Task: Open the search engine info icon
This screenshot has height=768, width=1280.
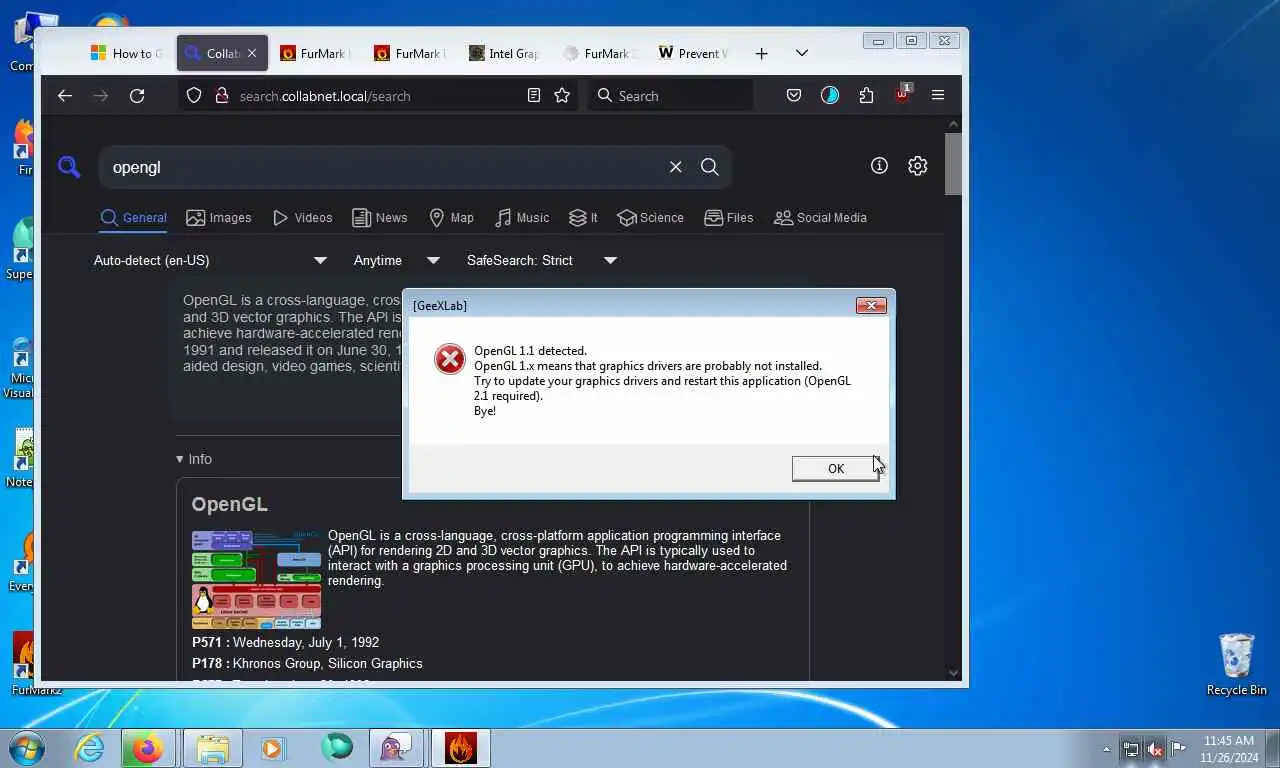Action: [x=879, y=166]
